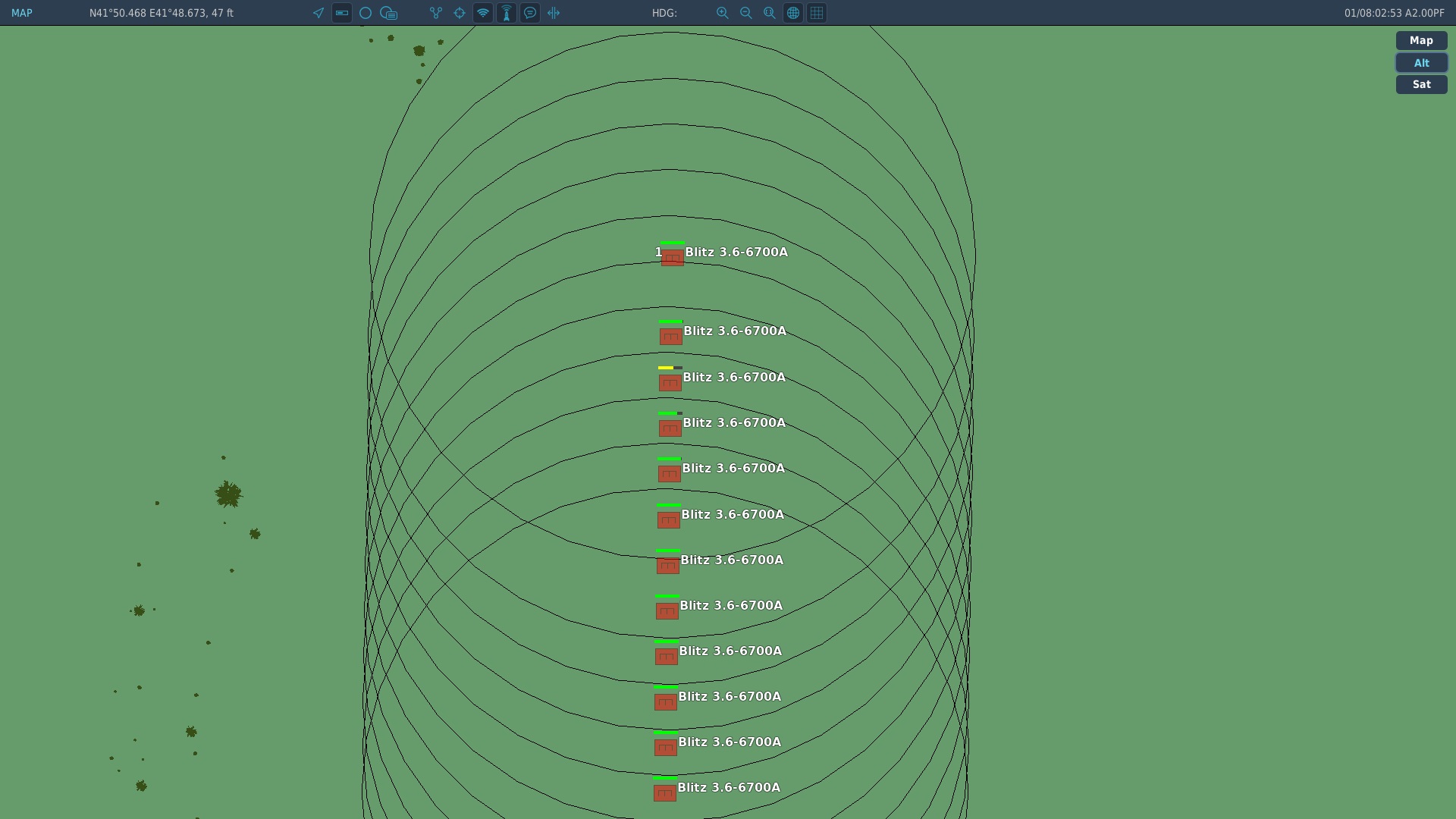Switch to Map view mode
This screenshot has height=819, width=1456.
tap(1421, 41)
